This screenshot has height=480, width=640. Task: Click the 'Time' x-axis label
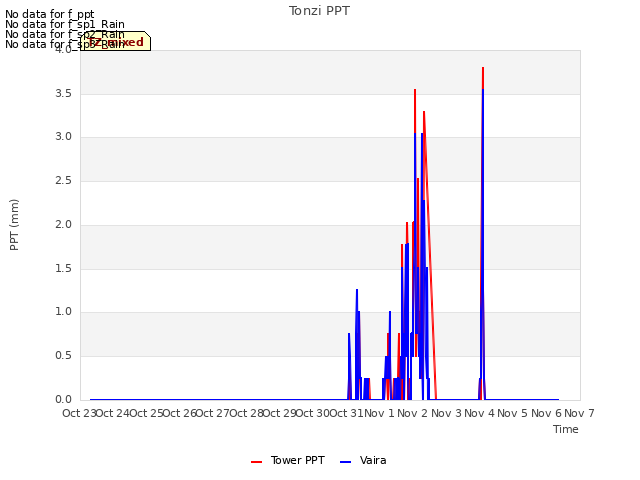coord(566,429)
